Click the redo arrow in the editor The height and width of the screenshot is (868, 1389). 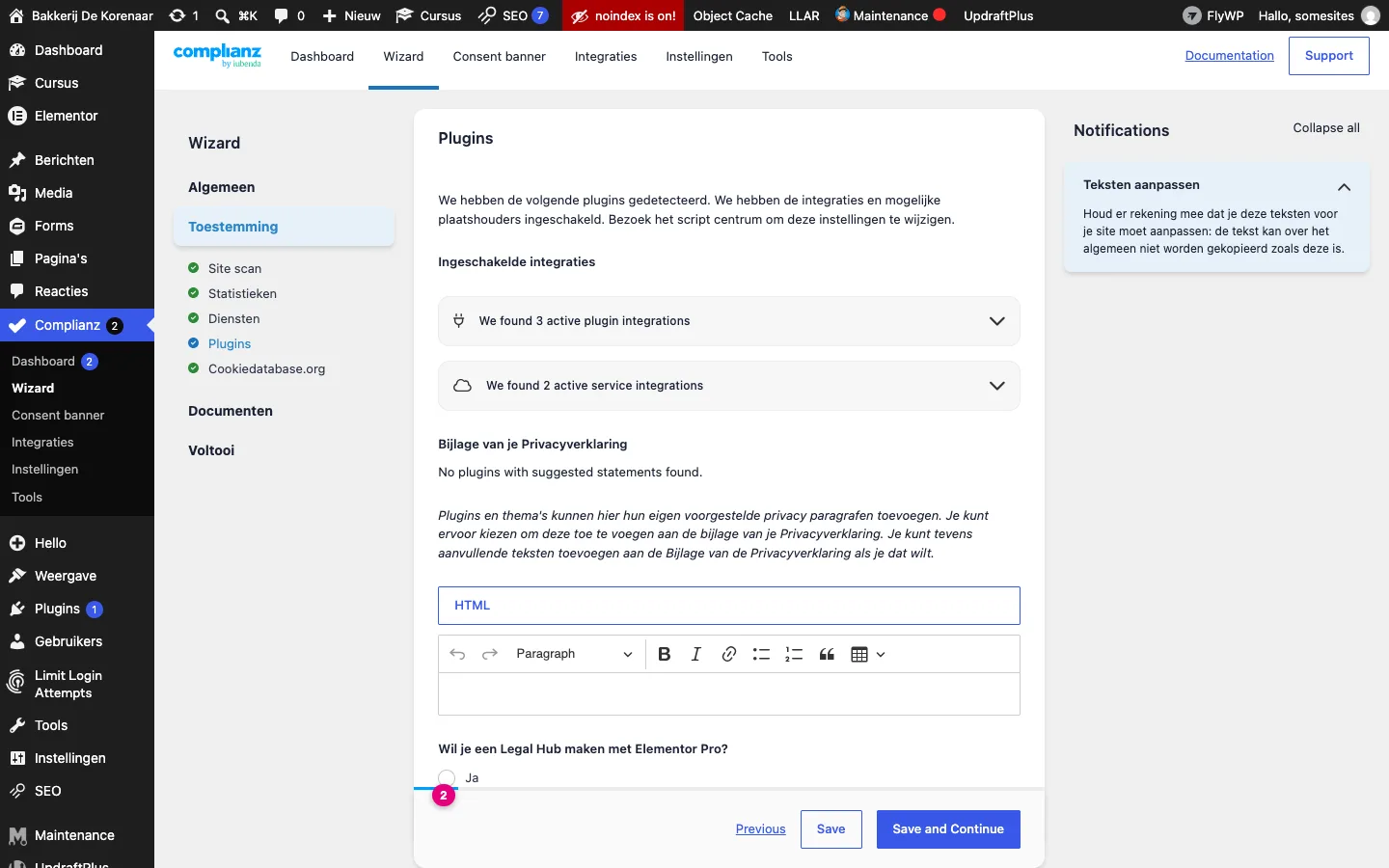[490, 654]
